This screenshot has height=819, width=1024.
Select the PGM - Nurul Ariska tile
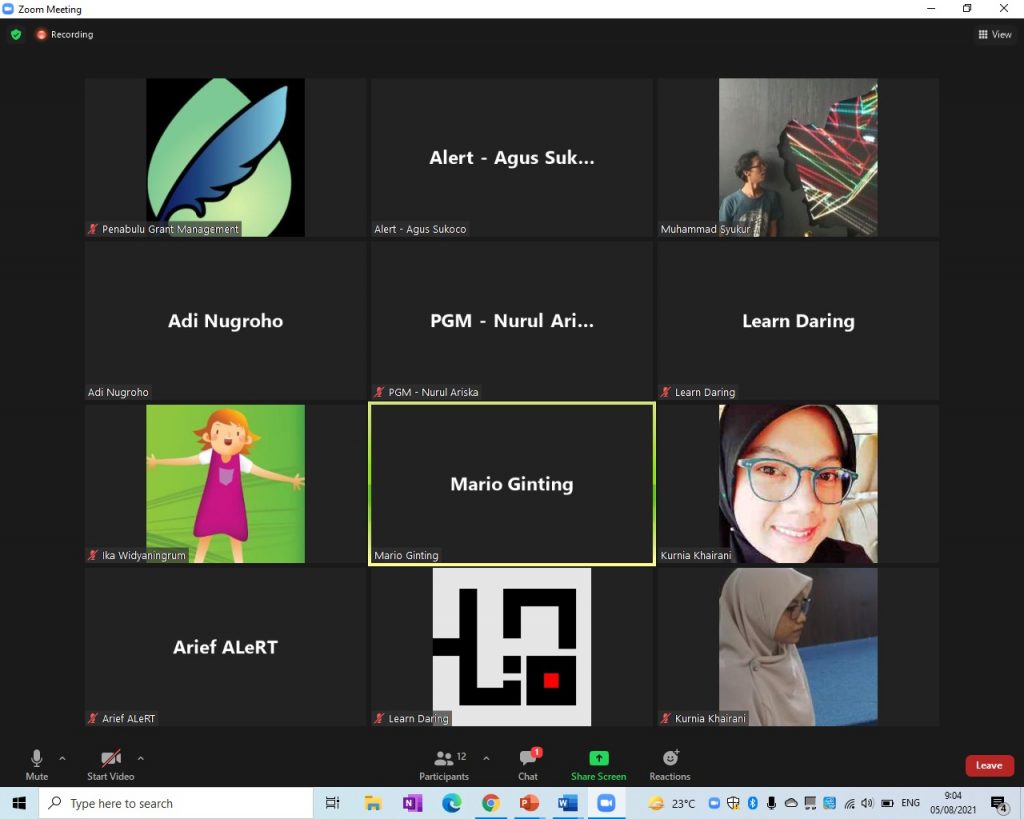coord(512,321)
